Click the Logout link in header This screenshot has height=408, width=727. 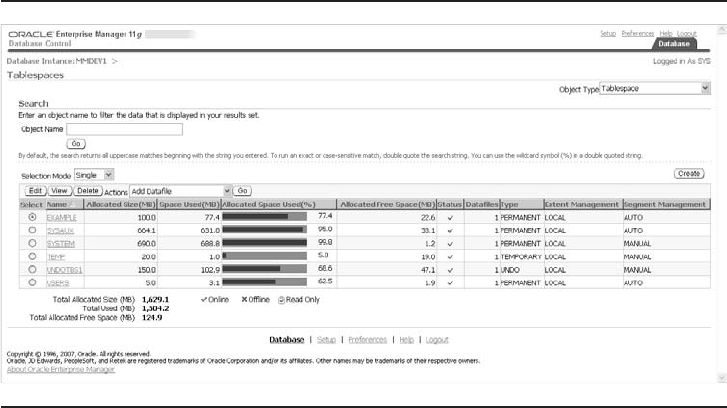tap(687, 33)
